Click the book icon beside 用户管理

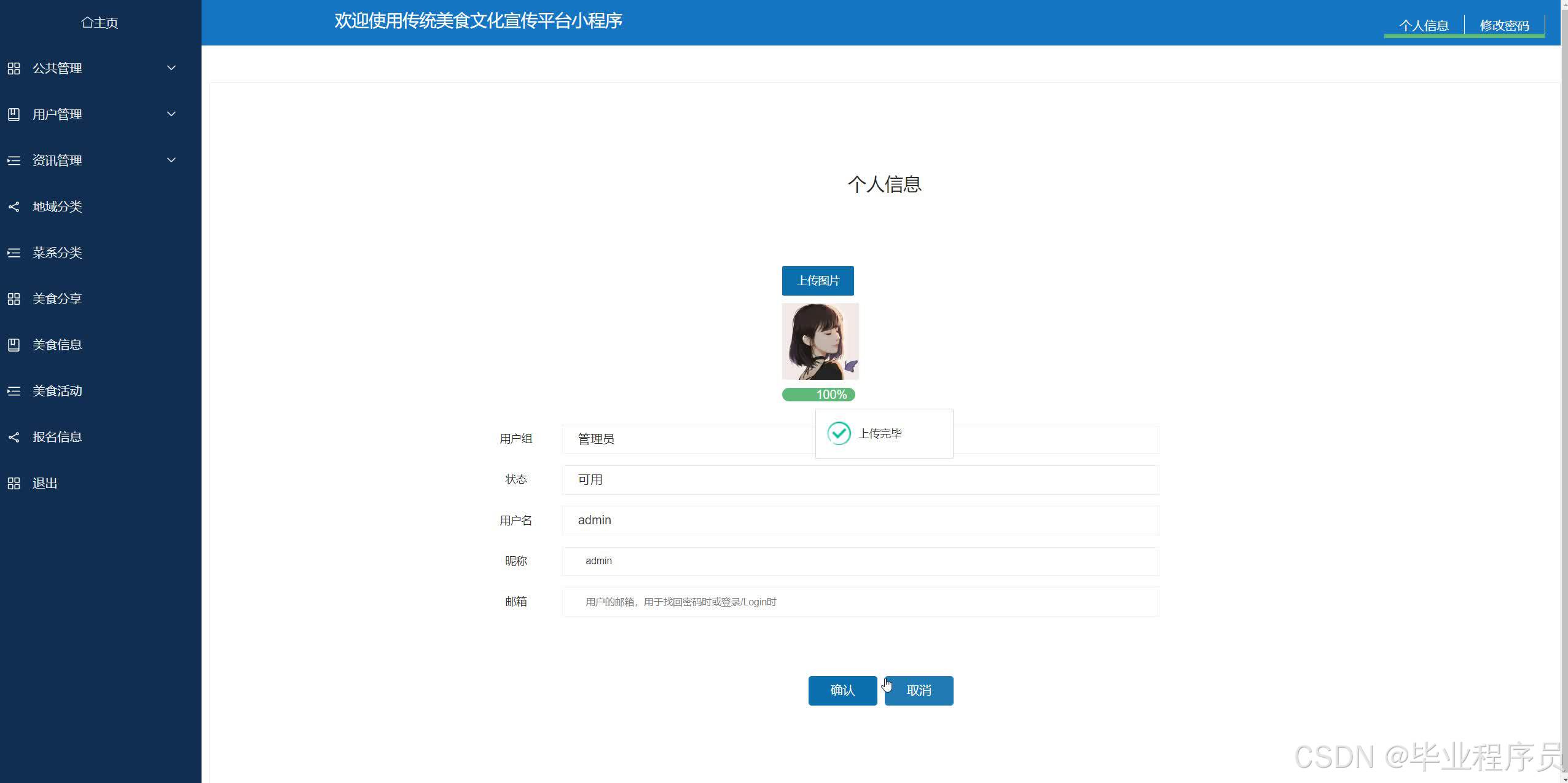pyautogui.click(x=14, y=114)
